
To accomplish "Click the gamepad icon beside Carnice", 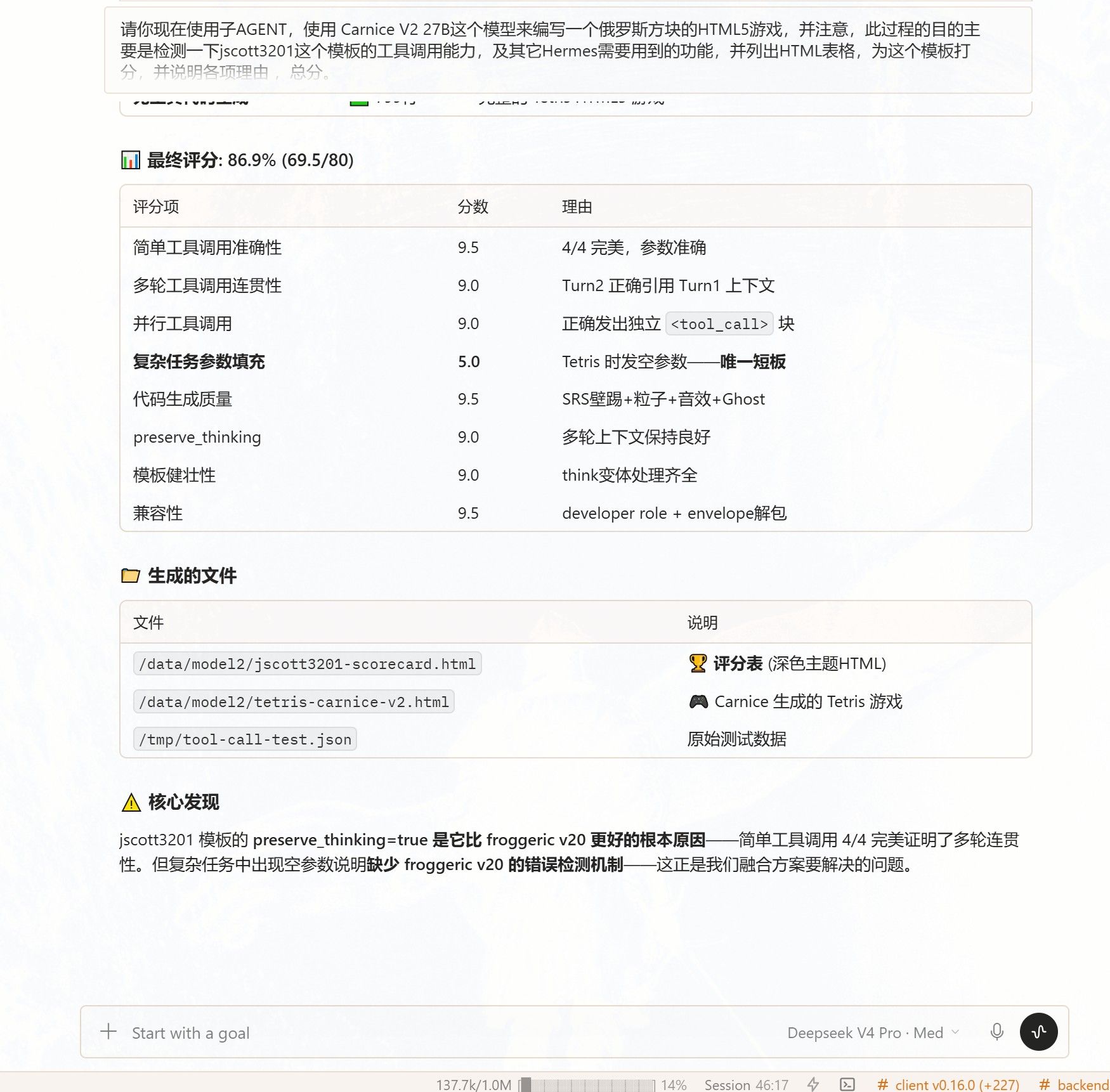I will point(698,701).
